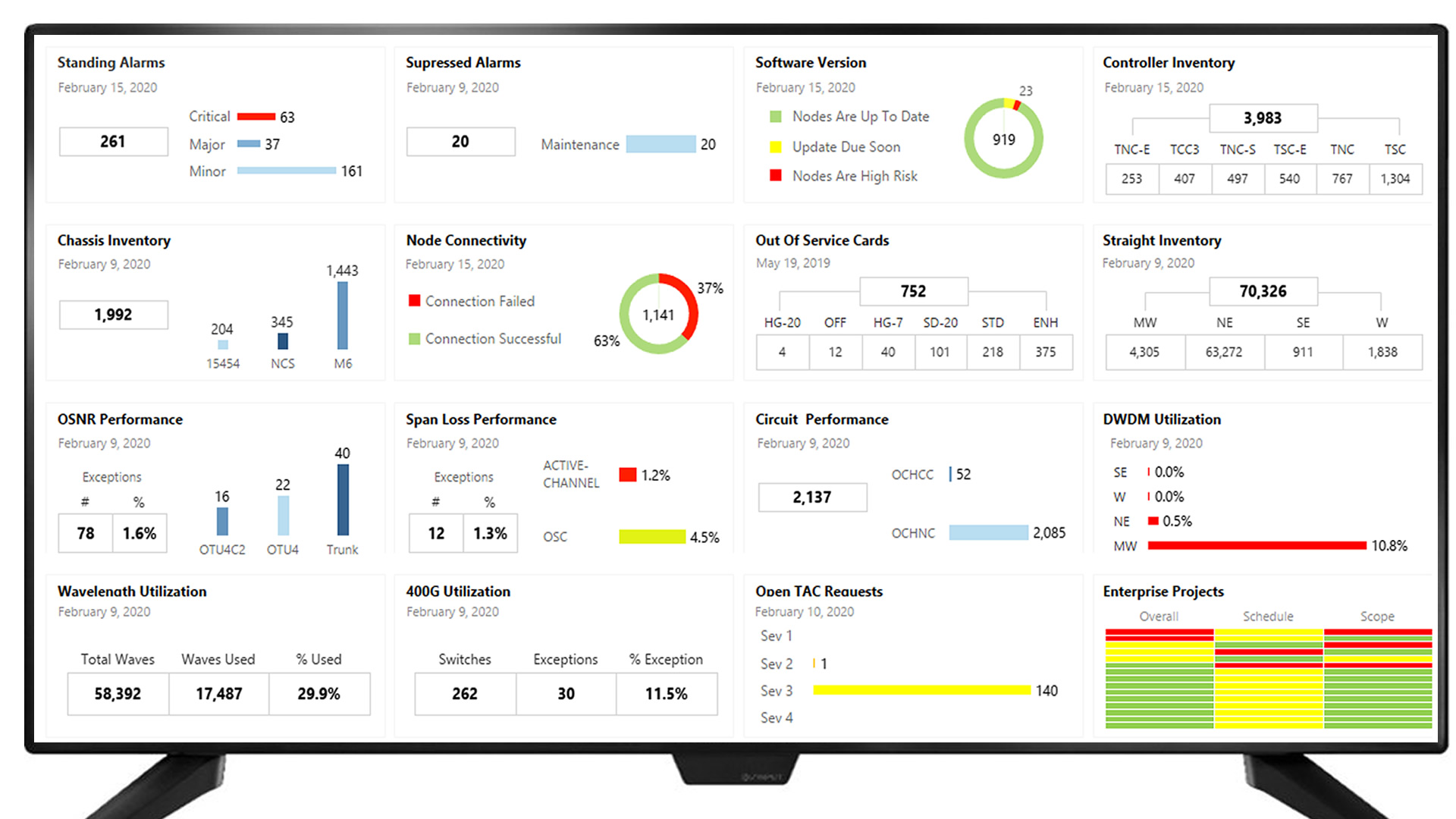The height and width of the screenshot is (819, 1456).
Task: Click the M6 chassis inventory bar
Action: [343, 315]
